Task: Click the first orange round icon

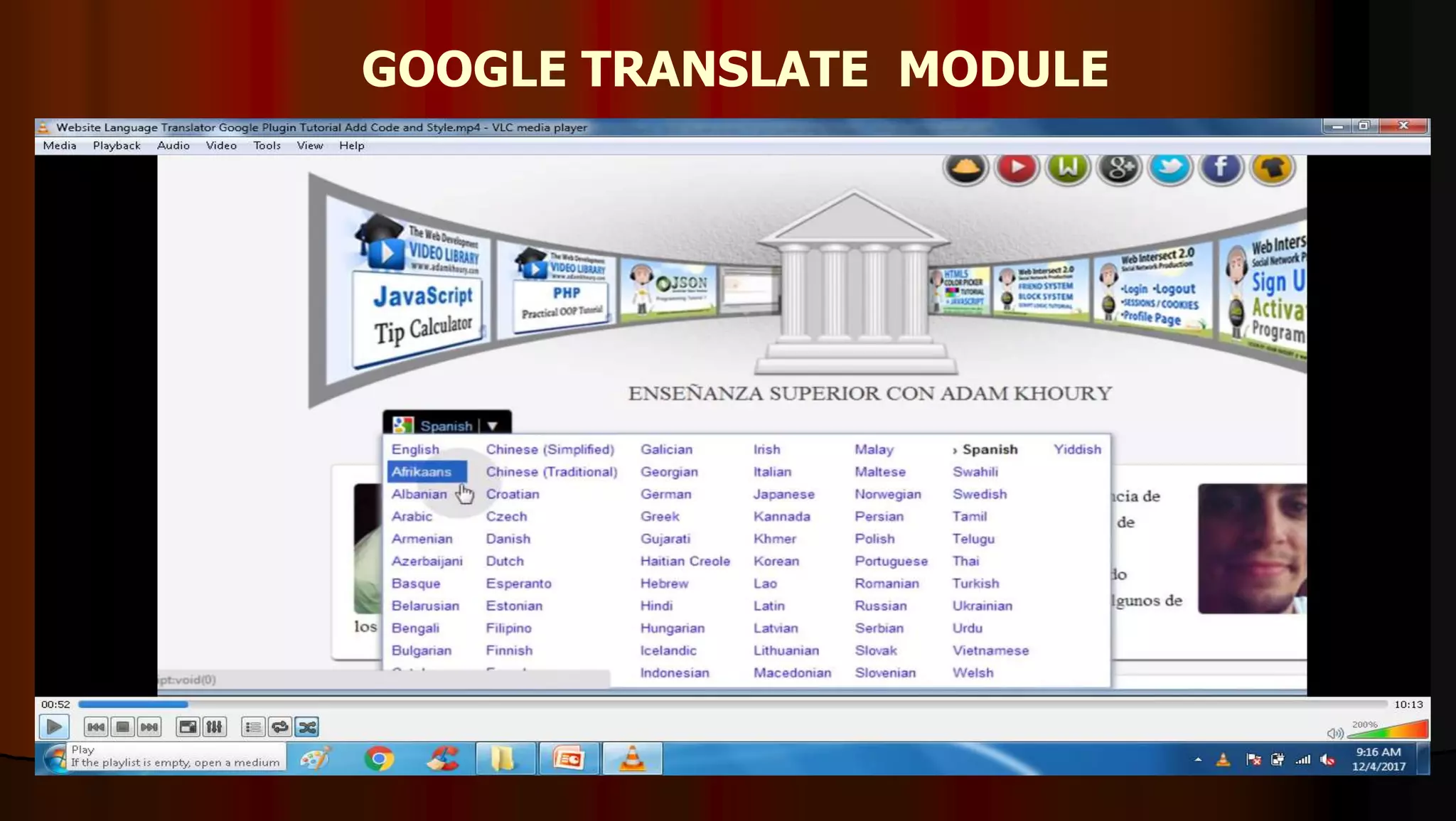Action: pos(965,168)
